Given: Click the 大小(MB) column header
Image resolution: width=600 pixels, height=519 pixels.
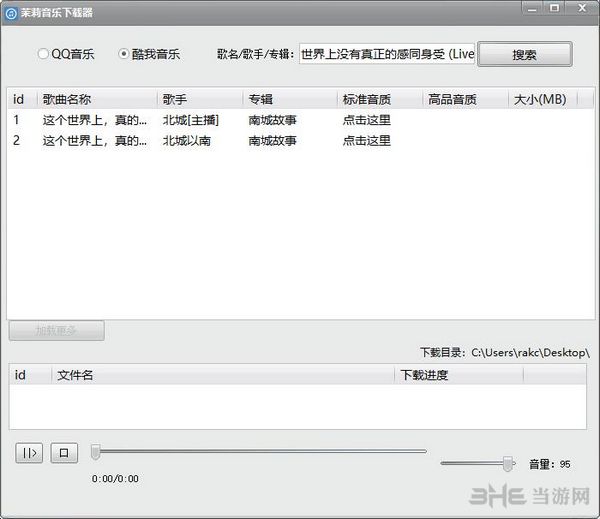Looking at the screenshot, I should [x=543, y=100].
